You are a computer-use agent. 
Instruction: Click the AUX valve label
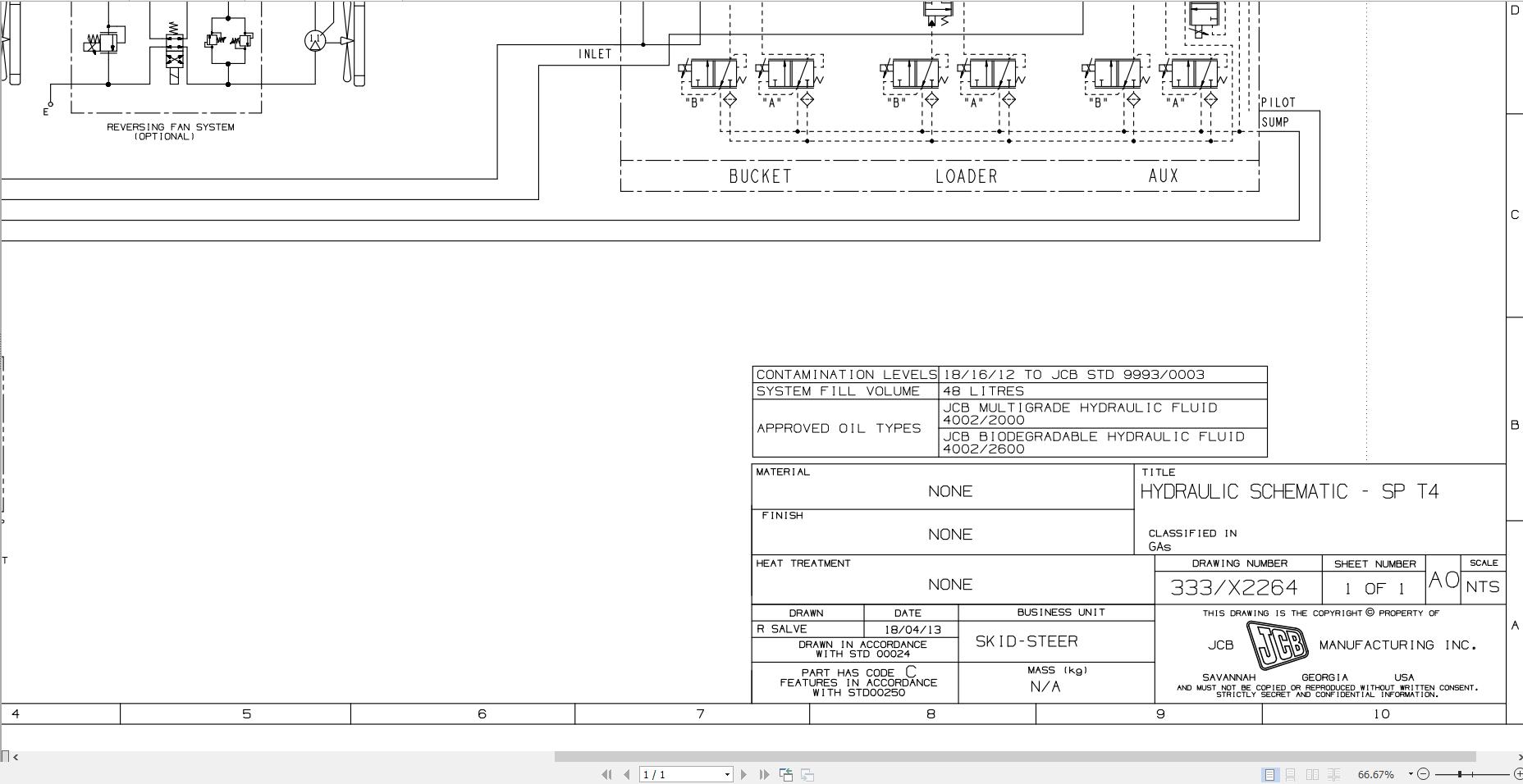pos(1164,175)
